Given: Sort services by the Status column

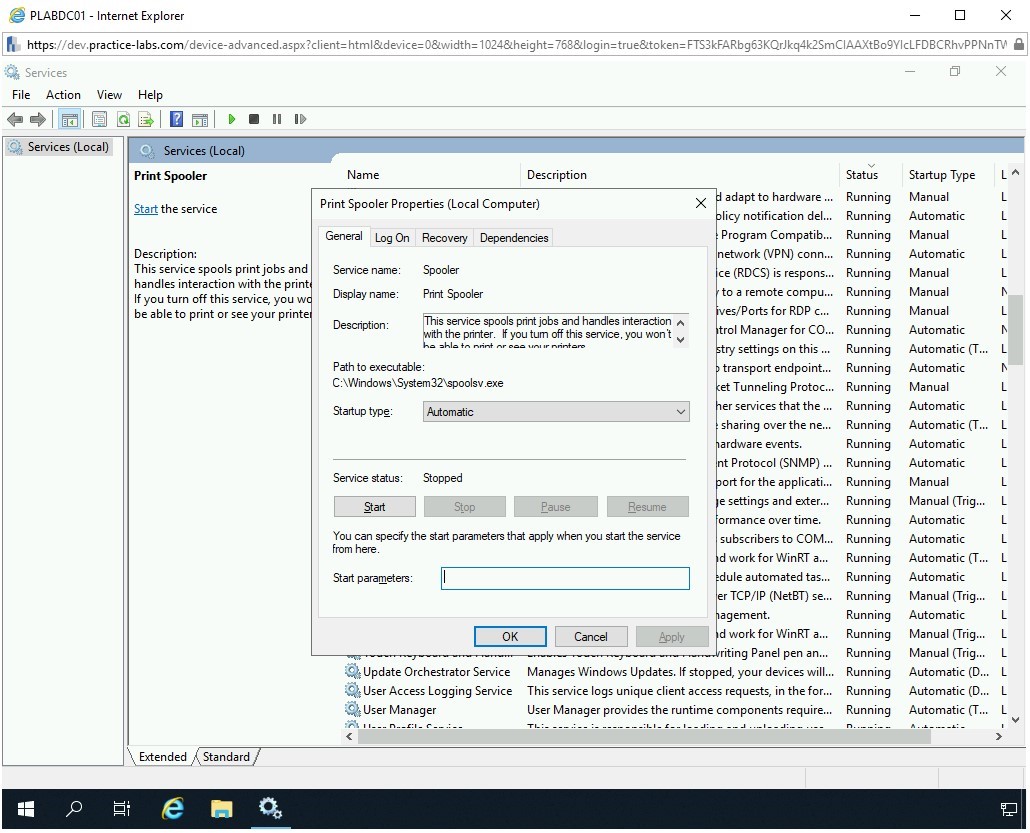Looking at the screenshot, I should tap(861, 175).
